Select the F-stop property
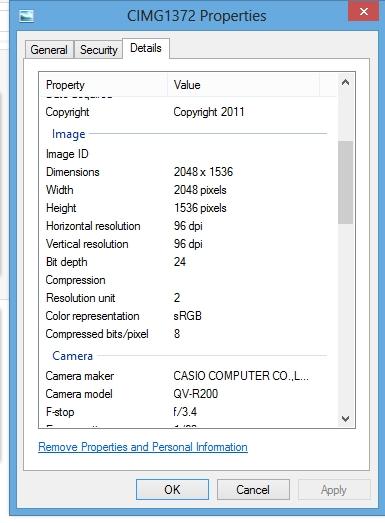This screenshot has height=523, width=385. (60, 412)
